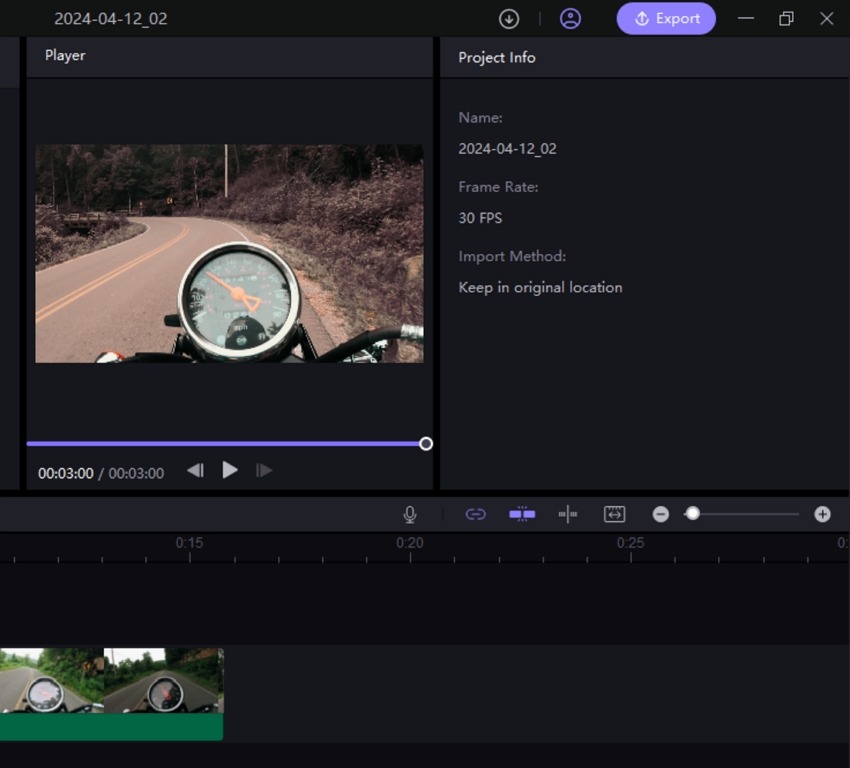Viewport: 850px width, 768px height.
Task: Toggle the preview-line marker icon
Action: coord(568,514)
